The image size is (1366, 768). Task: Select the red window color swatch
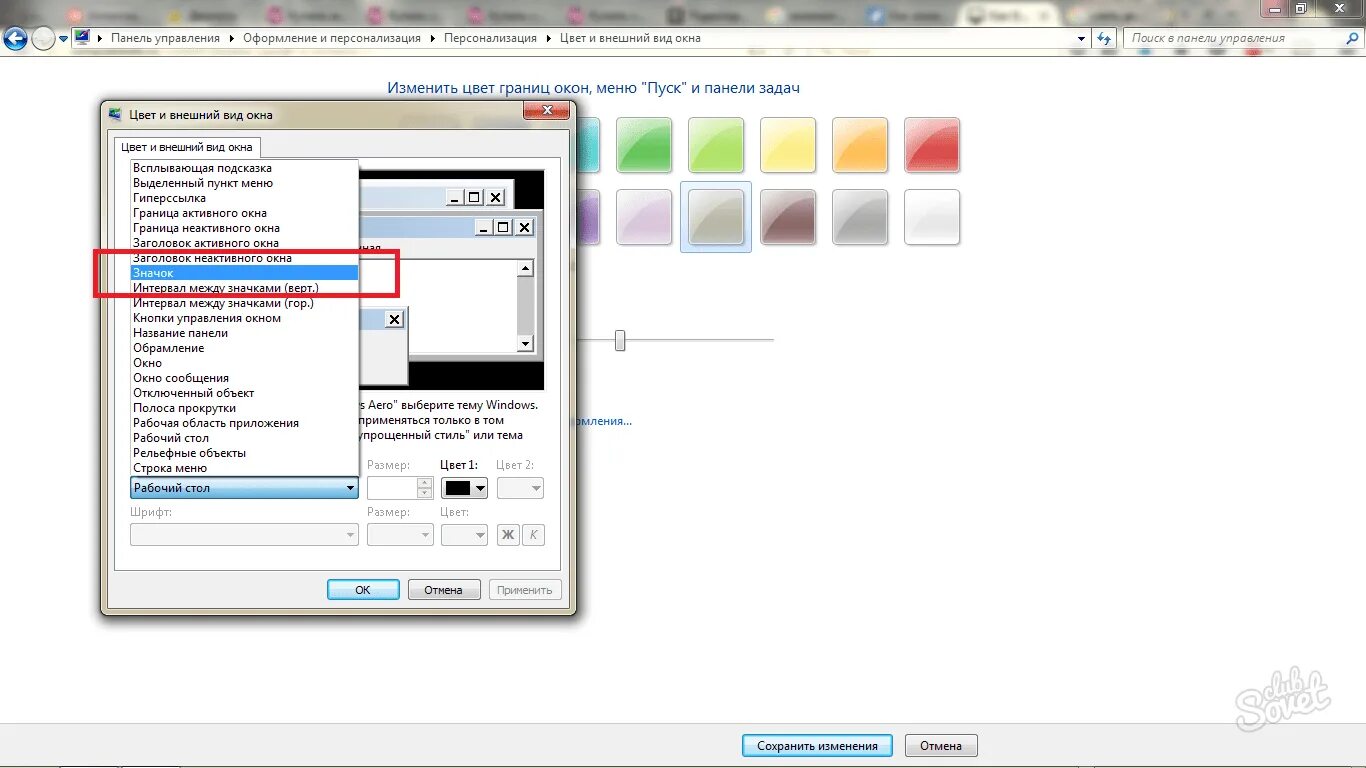[932, 145]
